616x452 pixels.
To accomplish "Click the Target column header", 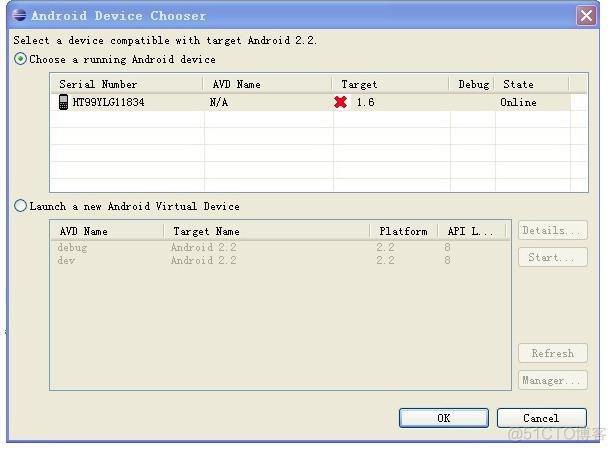I will 390,84.
